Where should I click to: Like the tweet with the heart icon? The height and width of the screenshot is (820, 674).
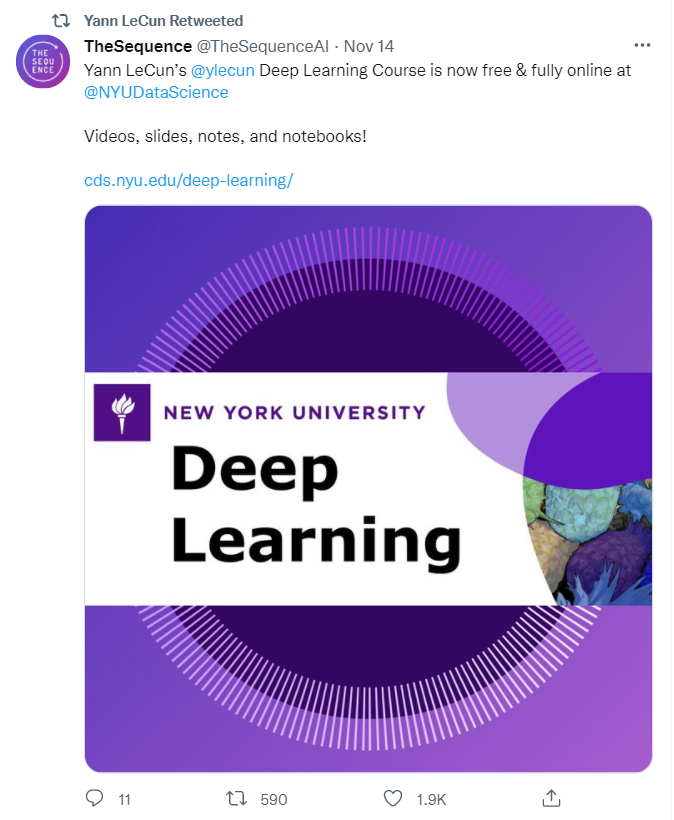(x=394, y=798)
